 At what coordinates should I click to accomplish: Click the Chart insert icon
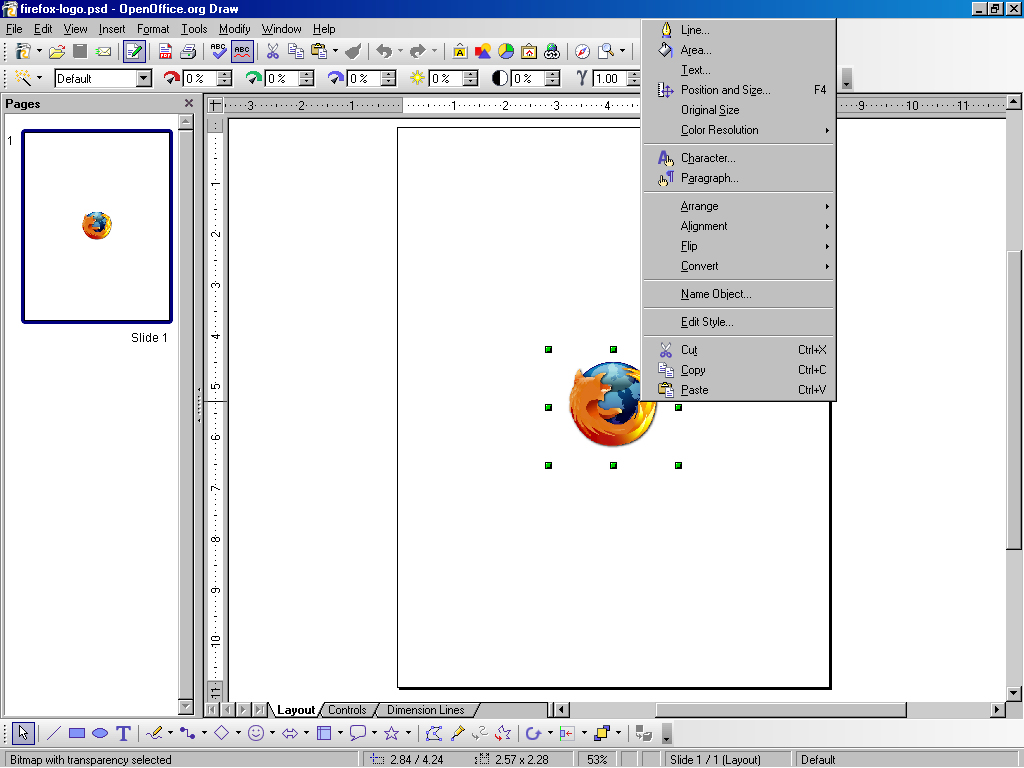(x=506, y=51)
